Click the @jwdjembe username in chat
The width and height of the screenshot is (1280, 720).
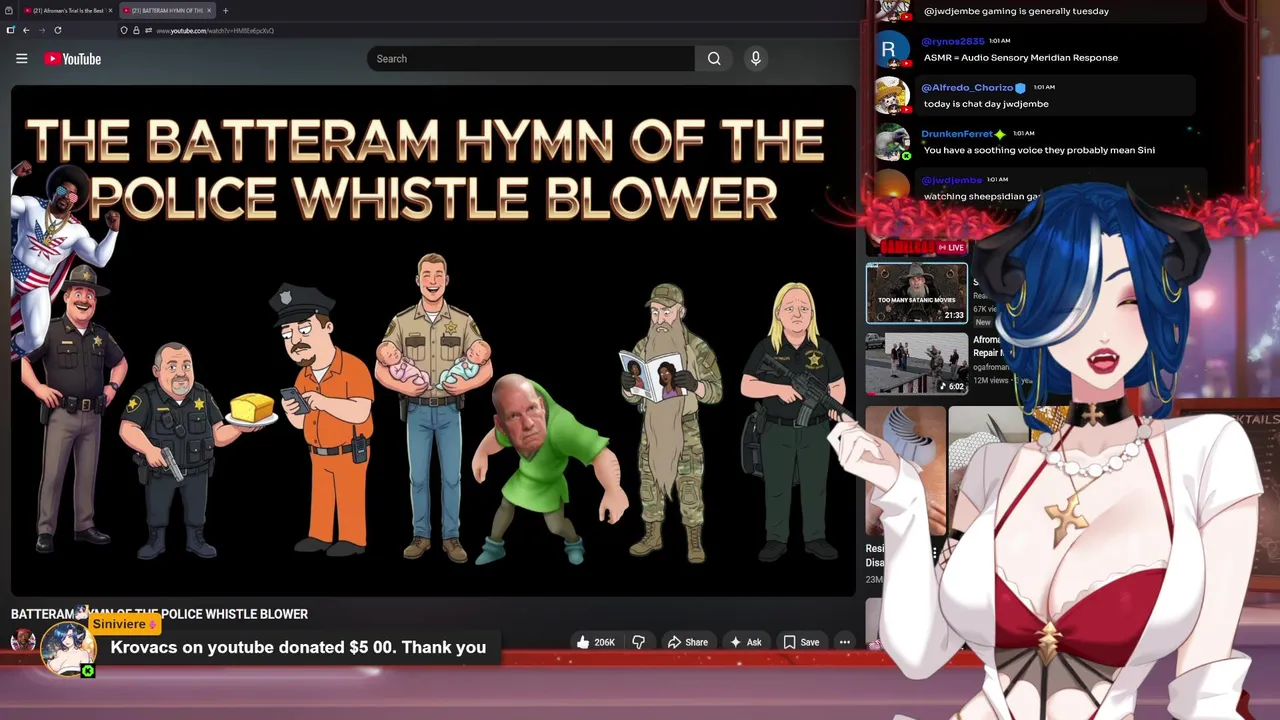coord(951,180)
